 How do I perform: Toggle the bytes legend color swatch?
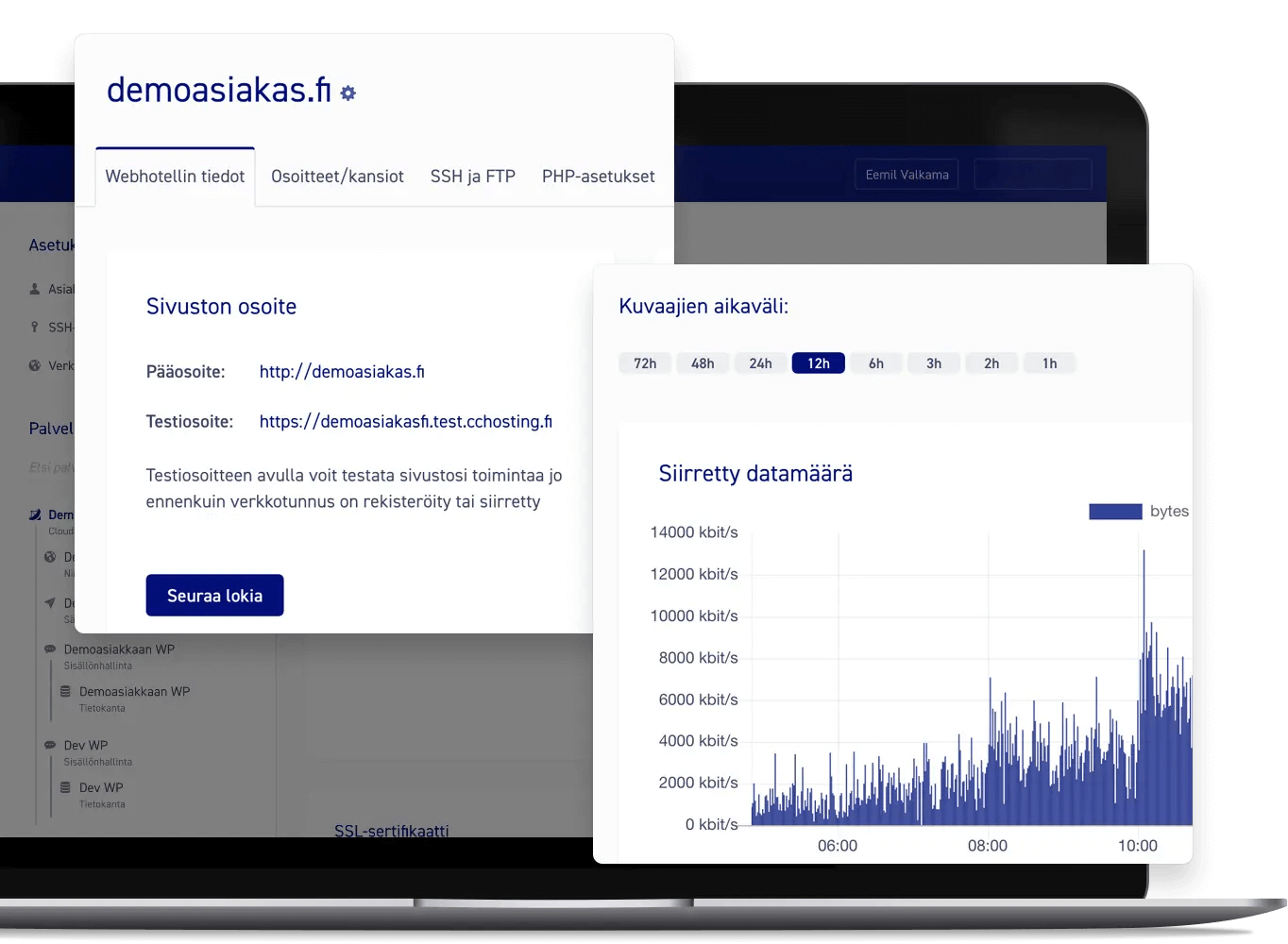(x=1116, y=512)
